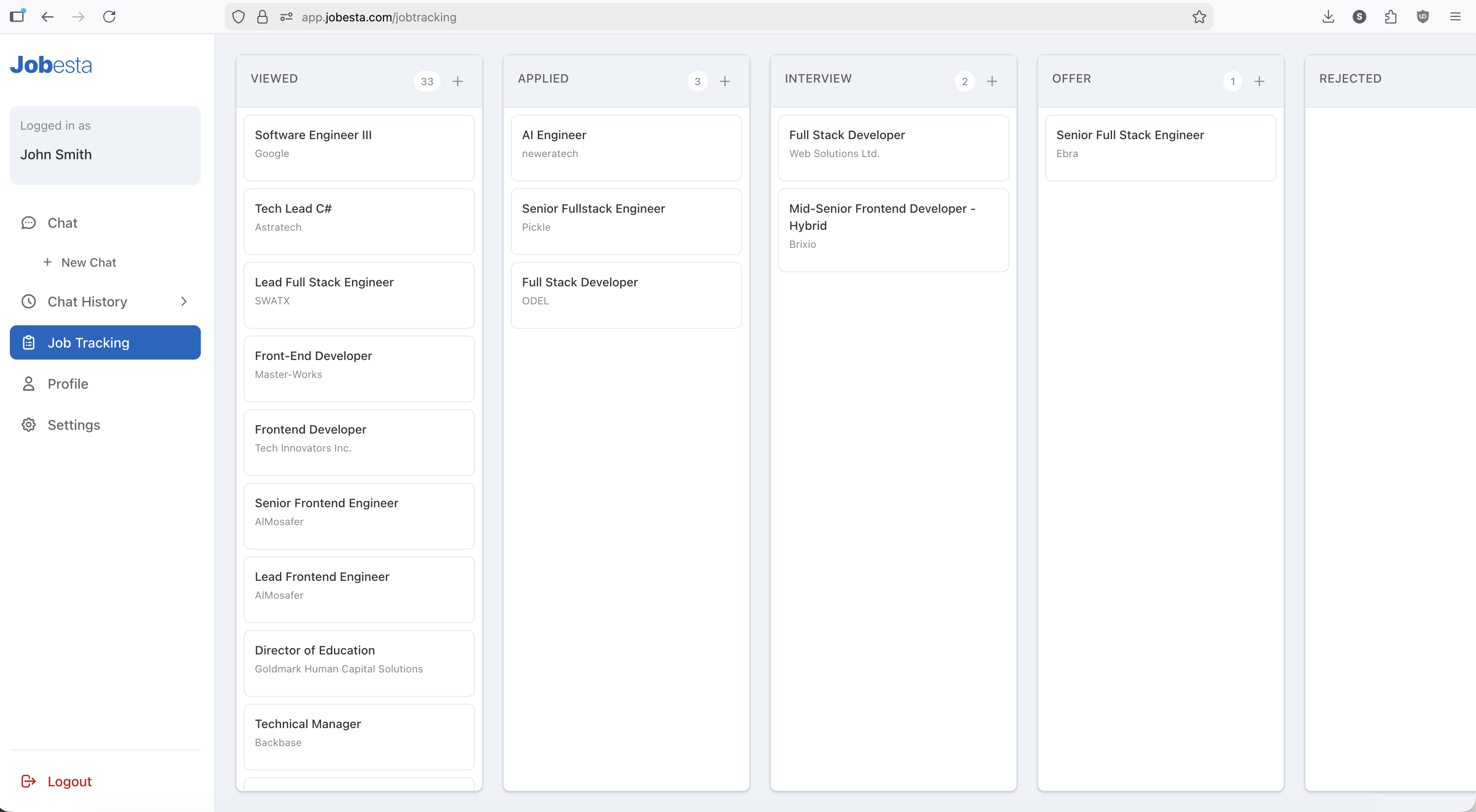Start a New Chat
The height and width of the screenshot is (812, 1476).
[x=88, y=262]
